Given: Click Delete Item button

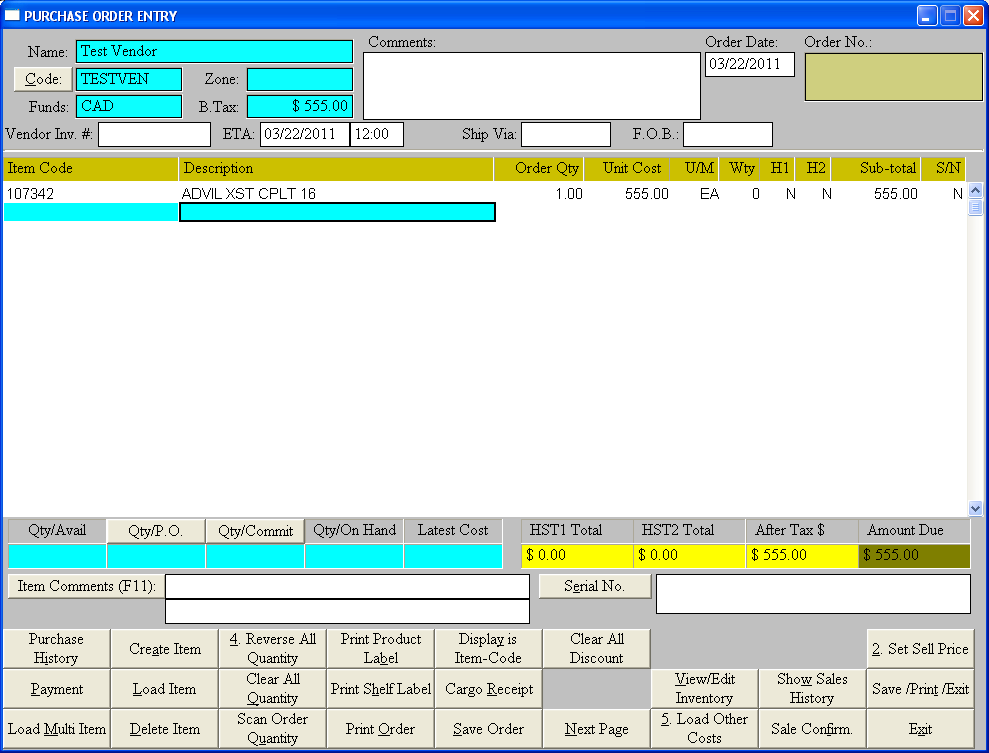Looking at the screenshot, I should [x=164, y=729].
